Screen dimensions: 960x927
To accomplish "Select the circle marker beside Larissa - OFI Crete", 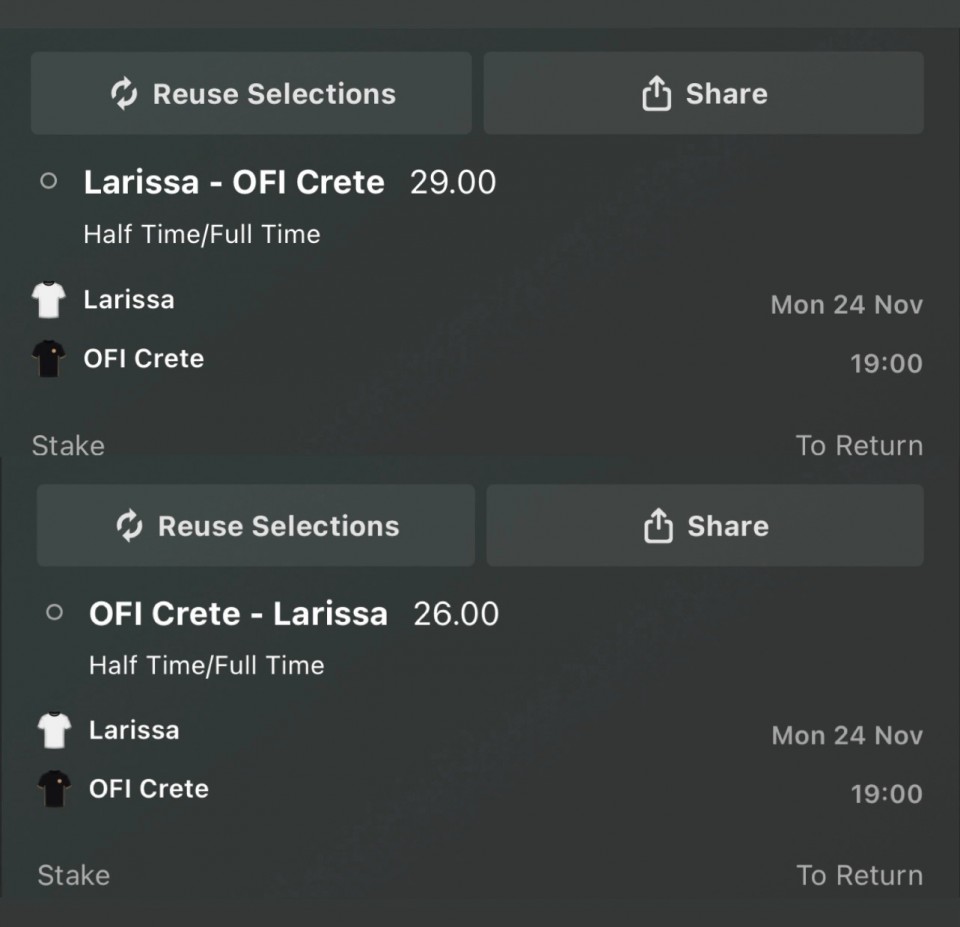I will pos(48,182).
